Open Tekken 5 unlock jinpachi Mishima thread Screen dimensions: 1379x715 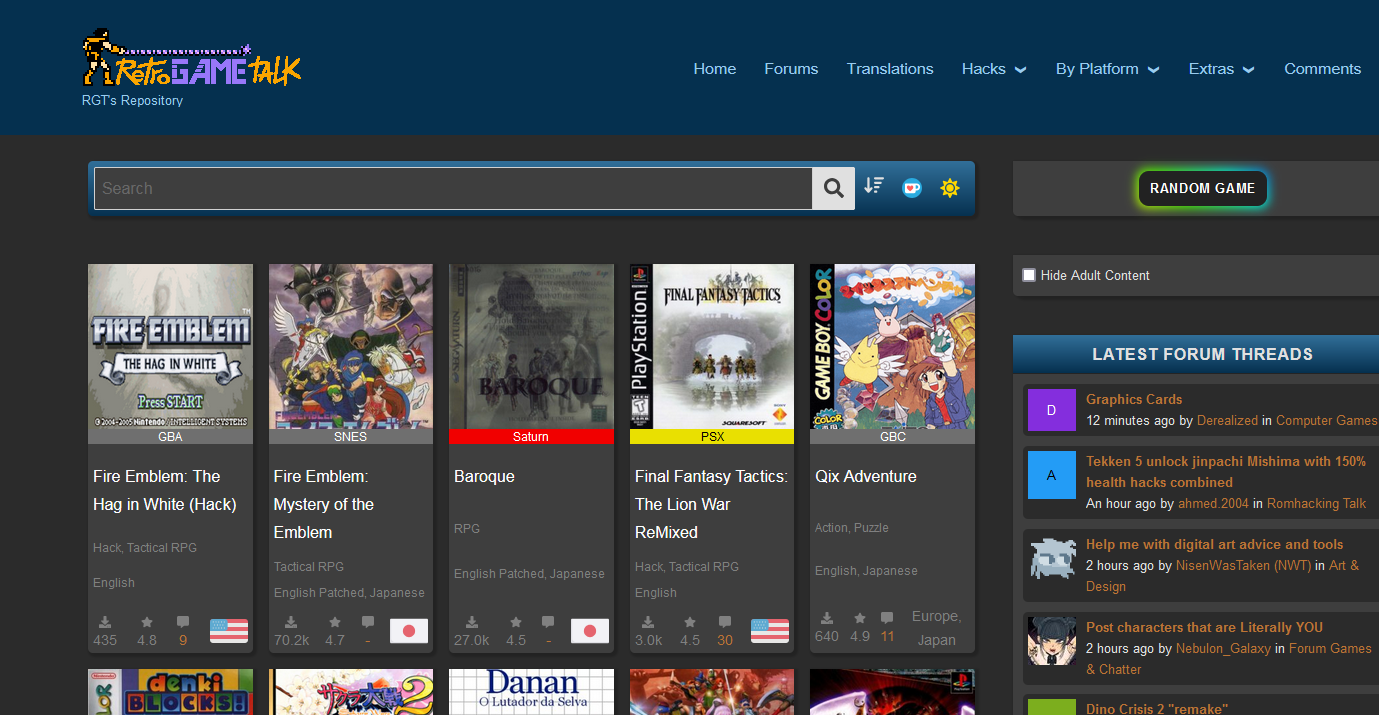click(1226, 472)
